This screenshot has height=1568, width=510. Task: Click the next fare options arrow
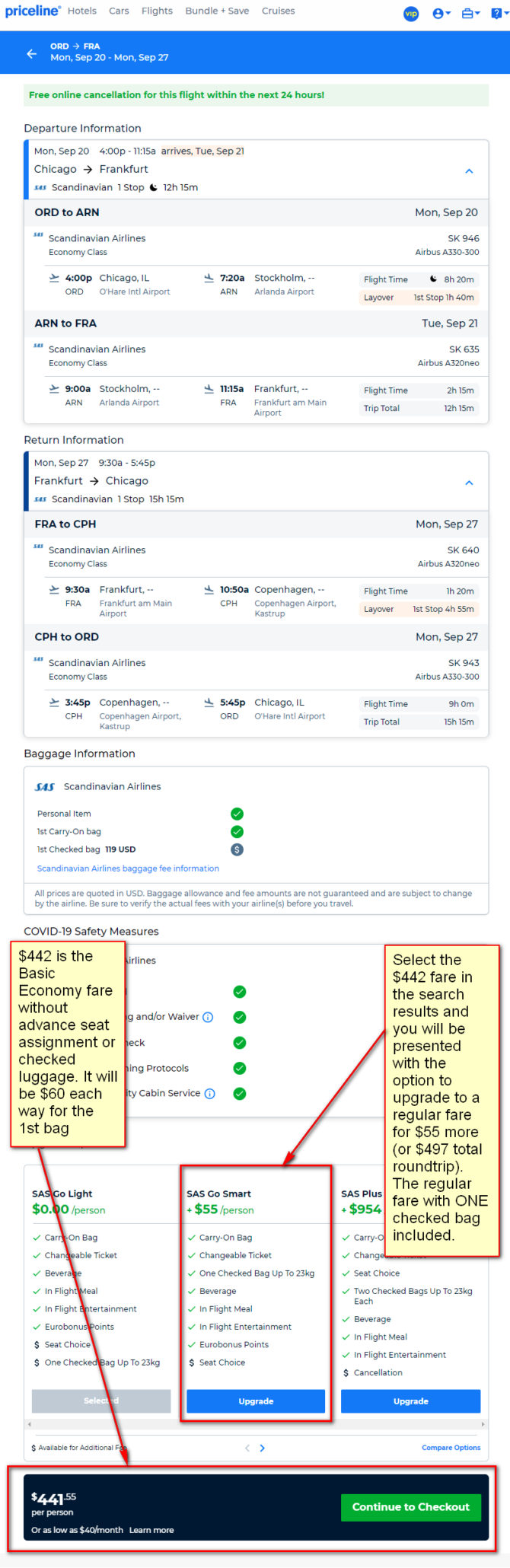coord(263,1448)
